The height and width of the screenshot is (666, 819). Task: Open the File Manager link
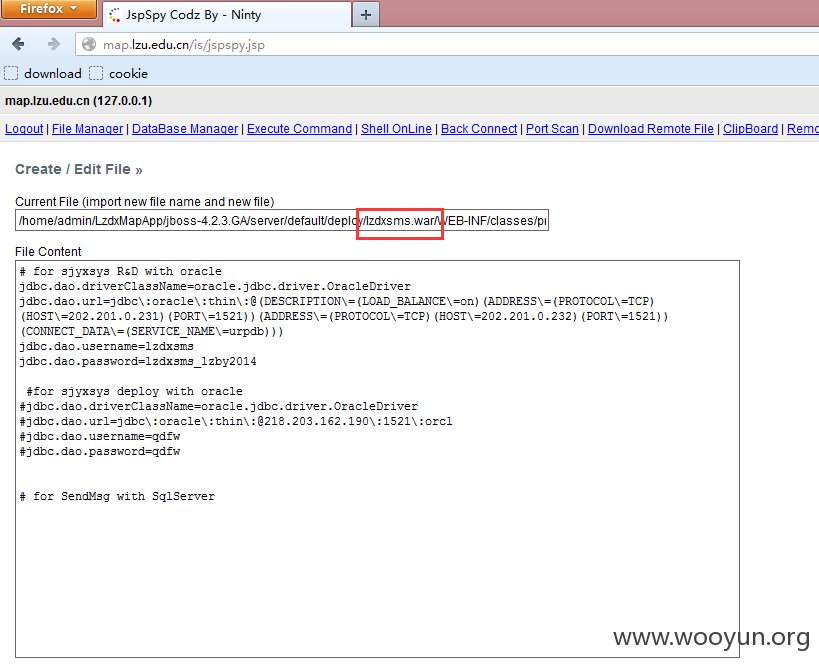pyautogui.click(x=87, y=129)
